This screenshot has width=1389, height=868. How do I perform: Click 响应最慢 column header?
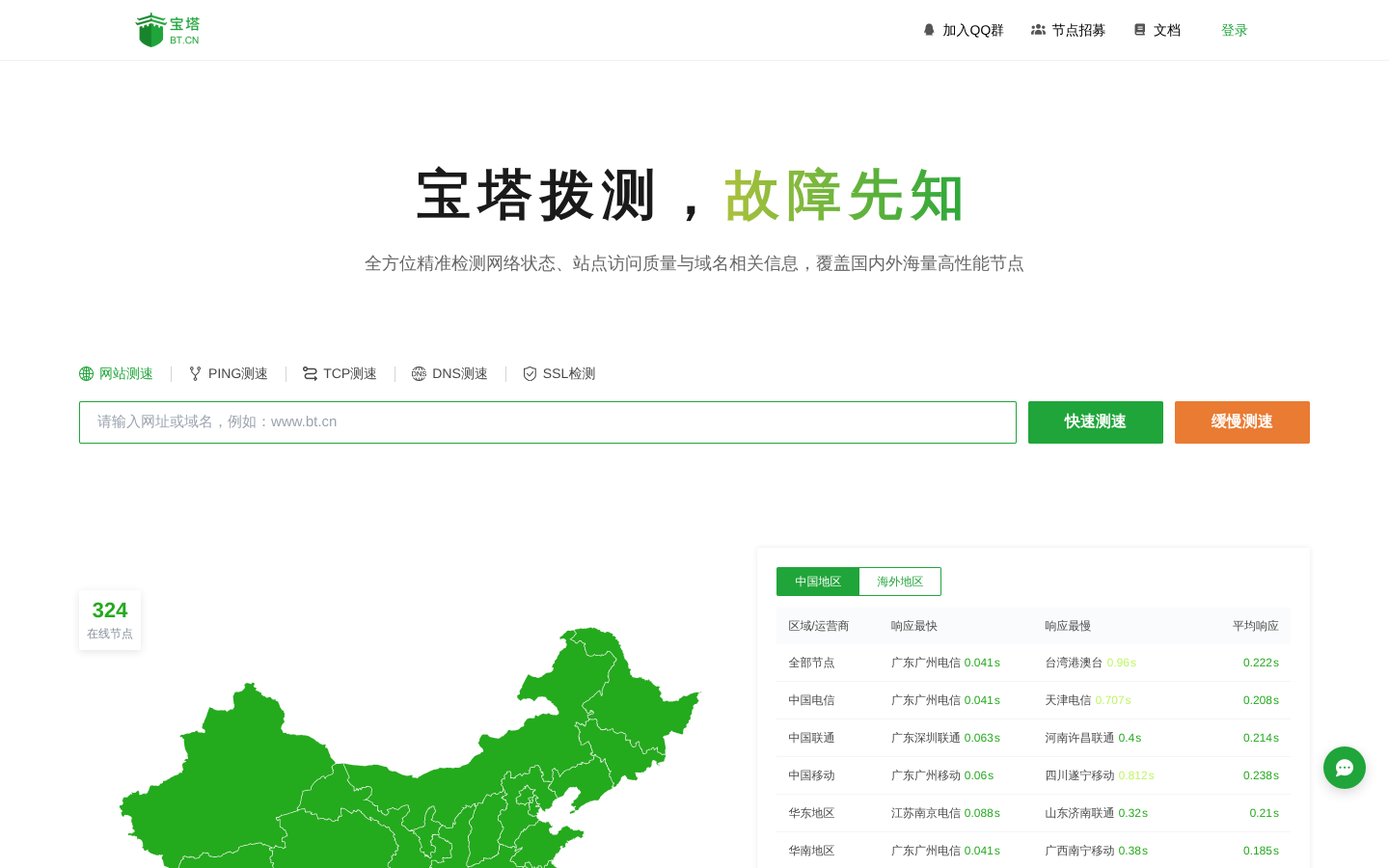click(x=1069, y=626)
